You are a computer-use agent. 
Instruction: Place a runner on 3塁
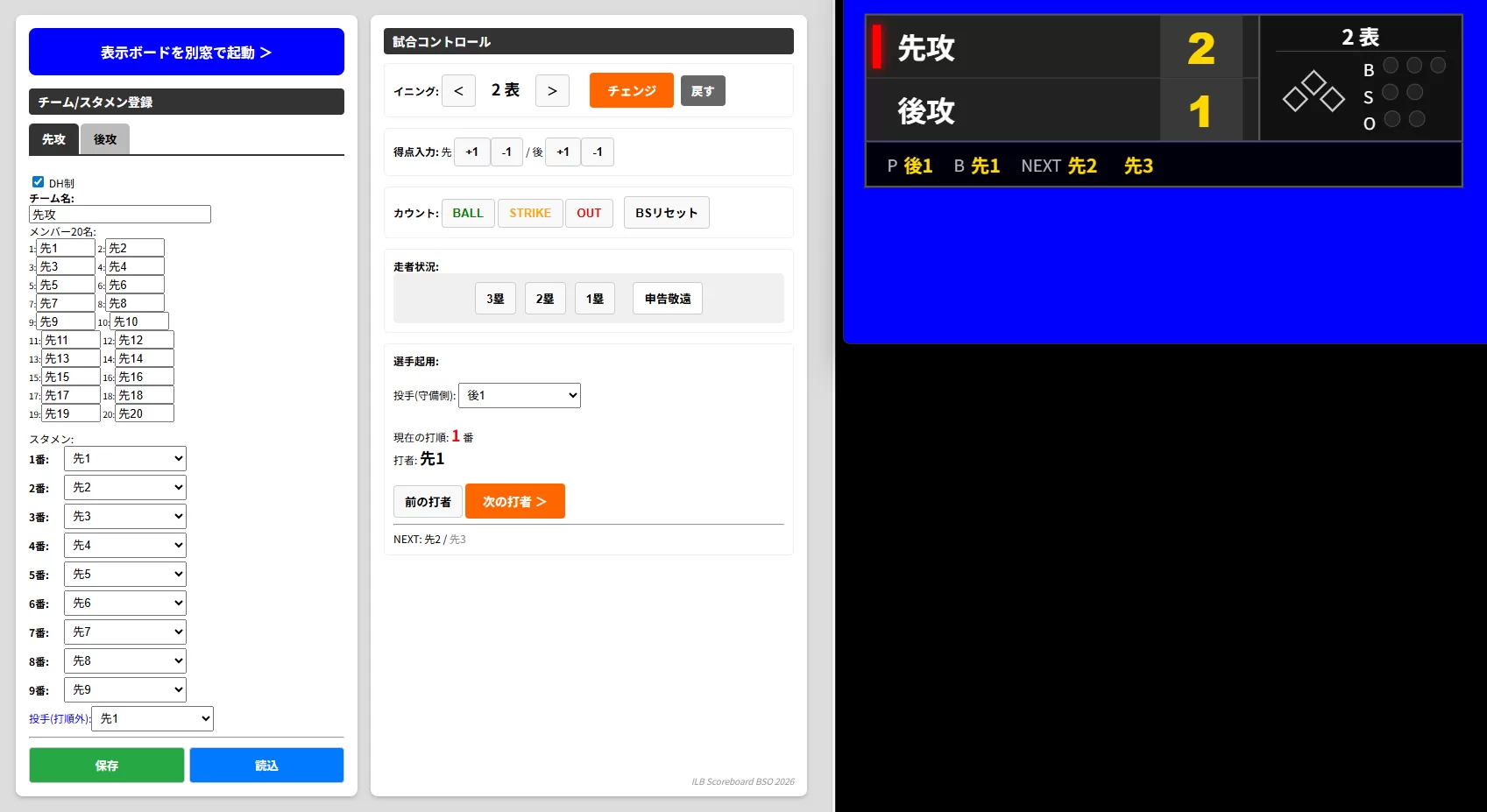(495, 298)
